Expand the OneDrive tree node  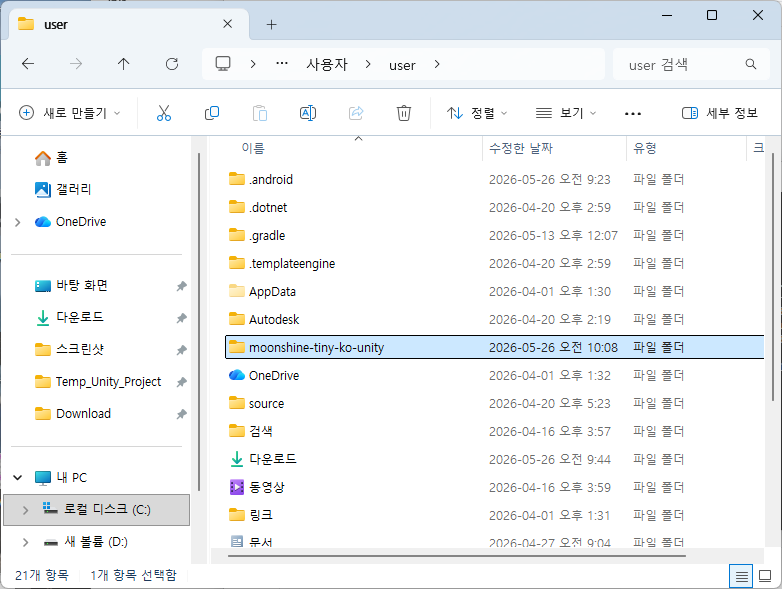pyautogui.click(x=17, y=222)
